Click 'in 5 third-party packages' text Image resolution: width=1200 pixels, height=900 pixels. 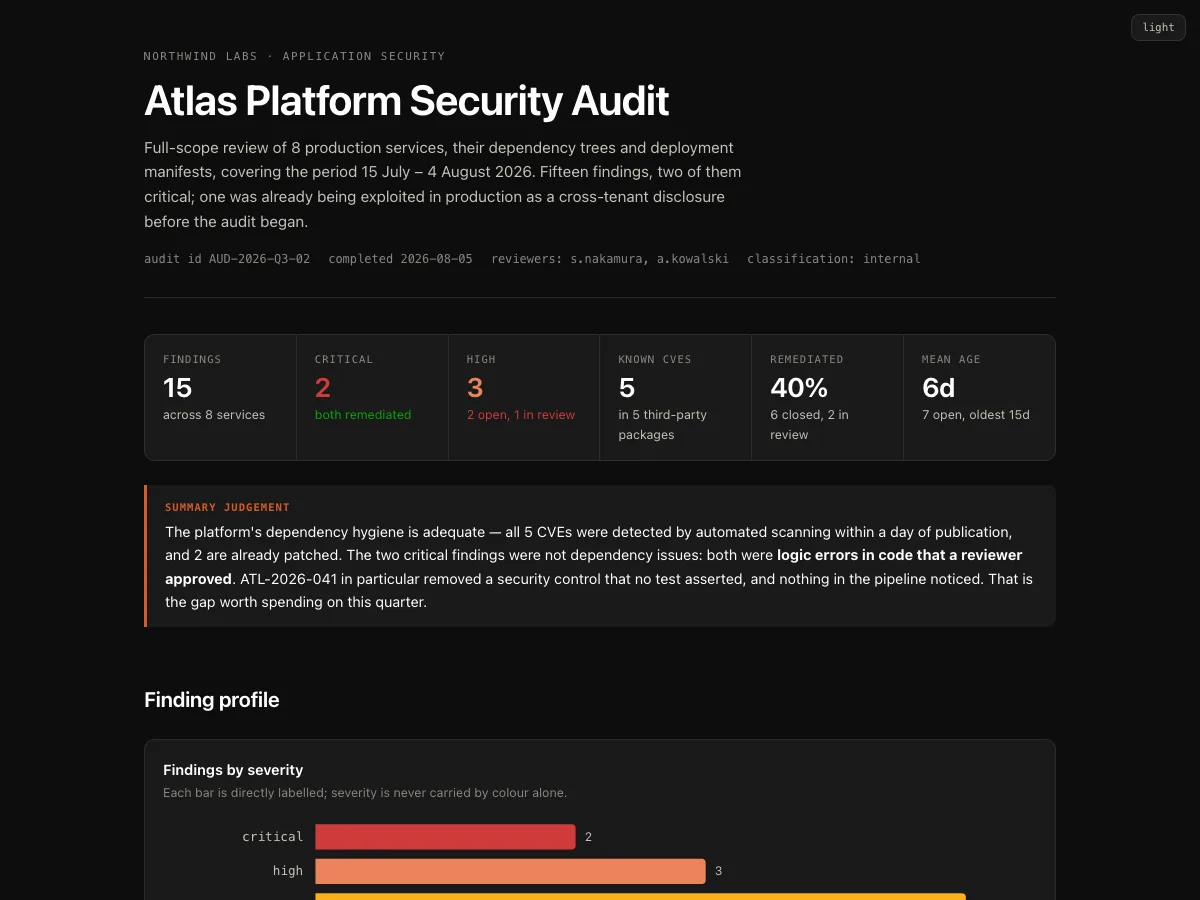pyautogui.click(x=662, y=425)
